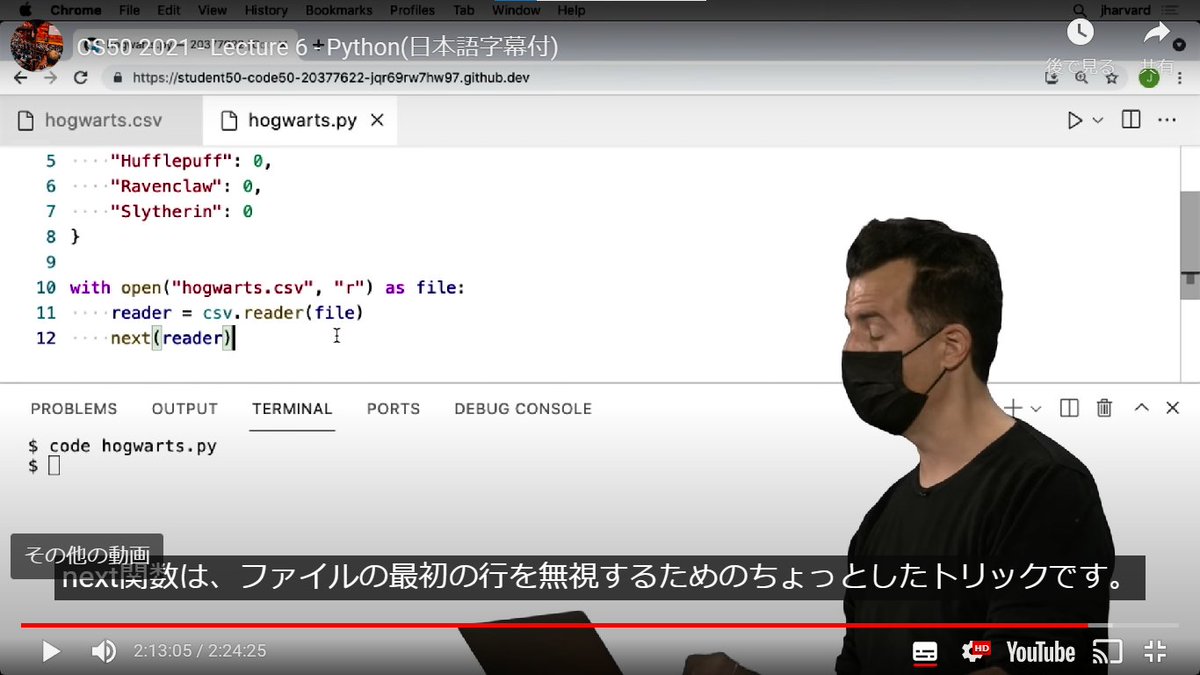The width and height of the screenshot is (1200, 675).
Task: Open the Edit menu
Action: point(171,10)
